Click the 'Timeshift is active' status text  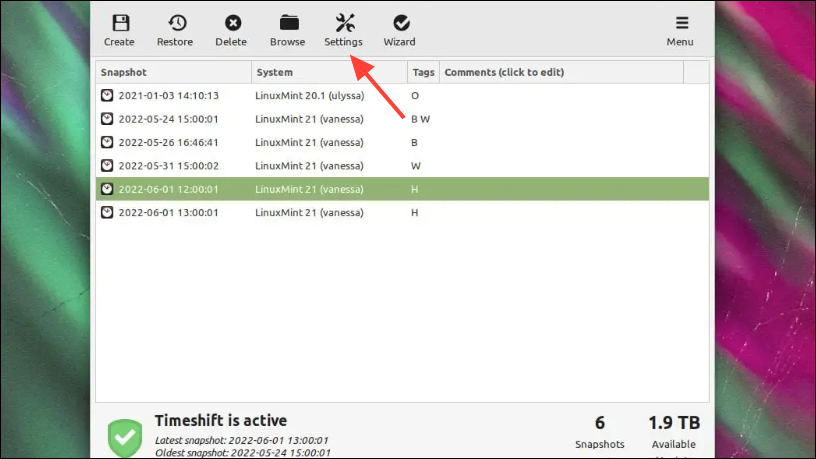point(221,420)
